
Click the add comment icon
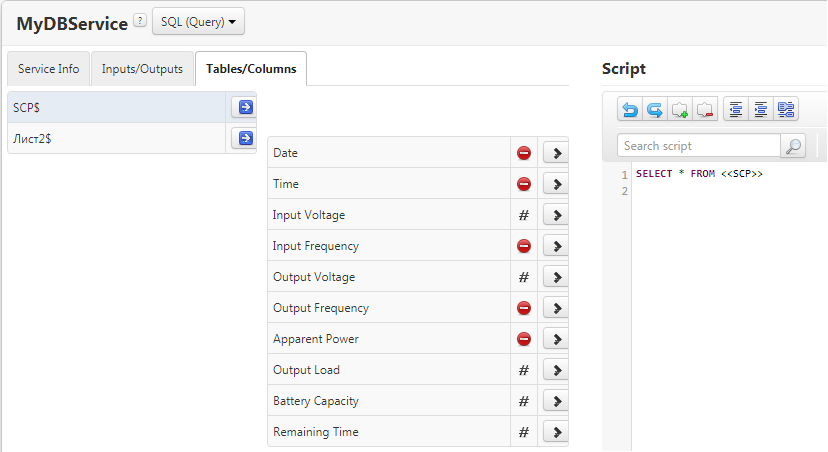680,109
